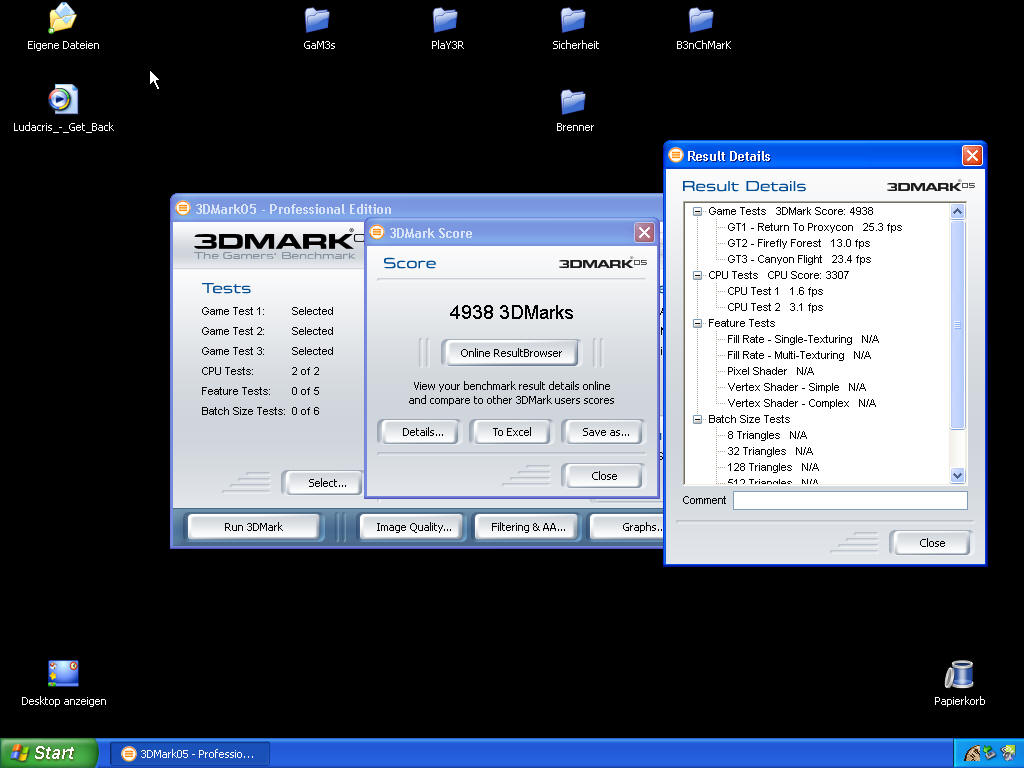Viewport: 1024px width, 768px height.
Task: Select Pixel Shader row
Action: click(x=770, y=371)
